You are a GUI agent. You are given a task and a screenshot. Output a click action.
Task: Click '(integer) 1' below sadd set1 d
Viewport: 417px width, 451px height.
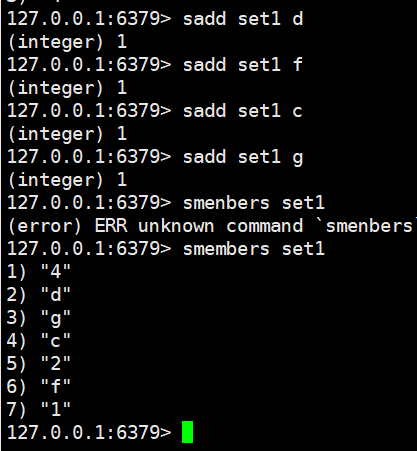click(67, 42)
